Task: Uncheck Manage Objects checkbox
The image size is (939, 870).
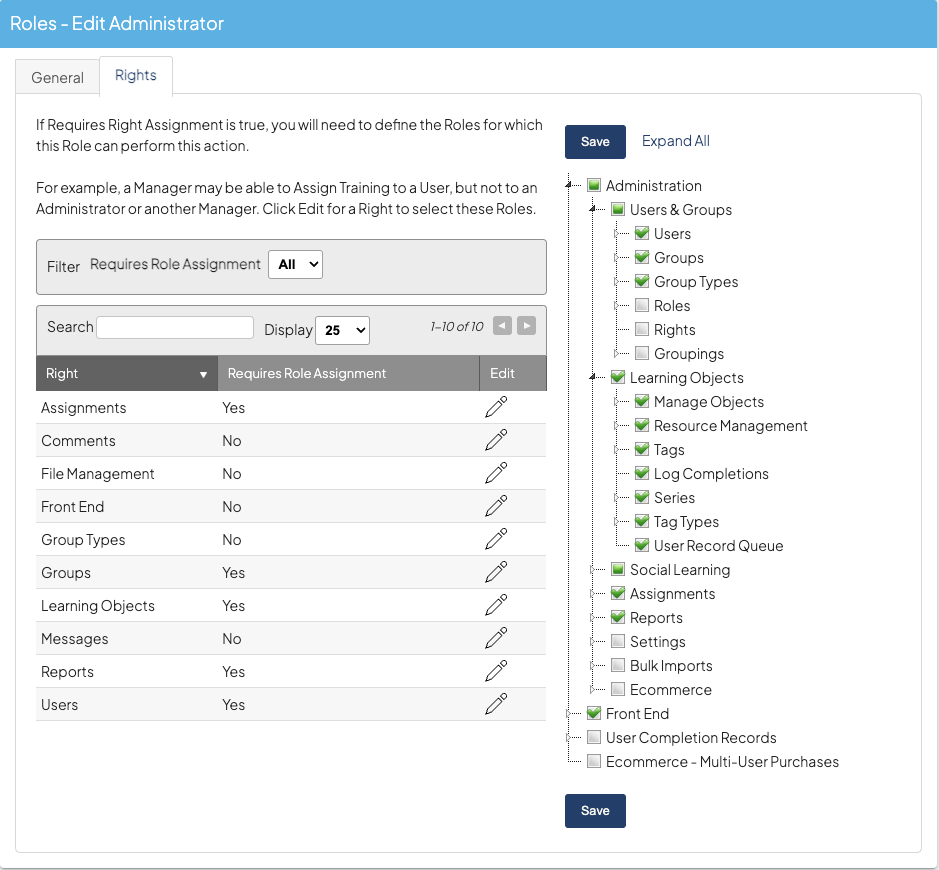Action: pyautogui.click(x=642, y=401)
